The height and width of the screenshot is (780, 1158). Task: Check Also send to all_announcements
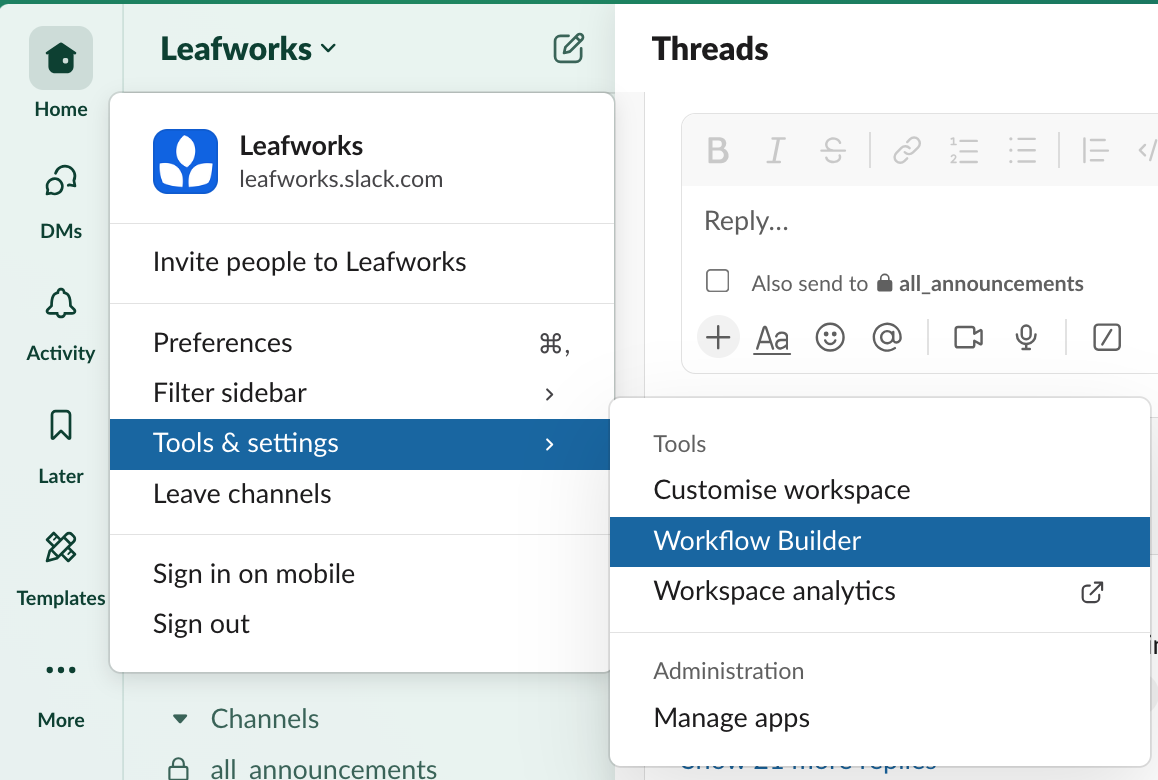(x=717, y=281)
